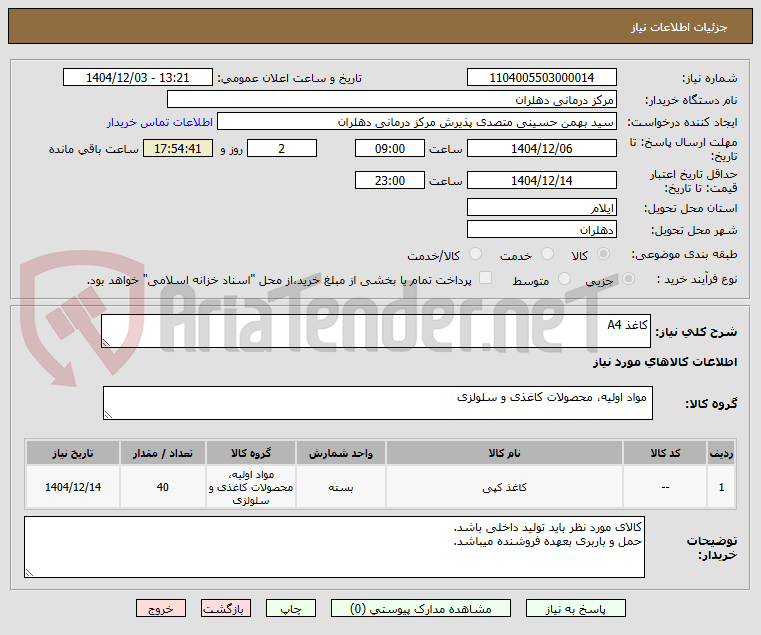Open مشاهده مدارک پیوستی (0) button
Image resolution: width=761 pixels, height=635 pixels.
(420, 608)
